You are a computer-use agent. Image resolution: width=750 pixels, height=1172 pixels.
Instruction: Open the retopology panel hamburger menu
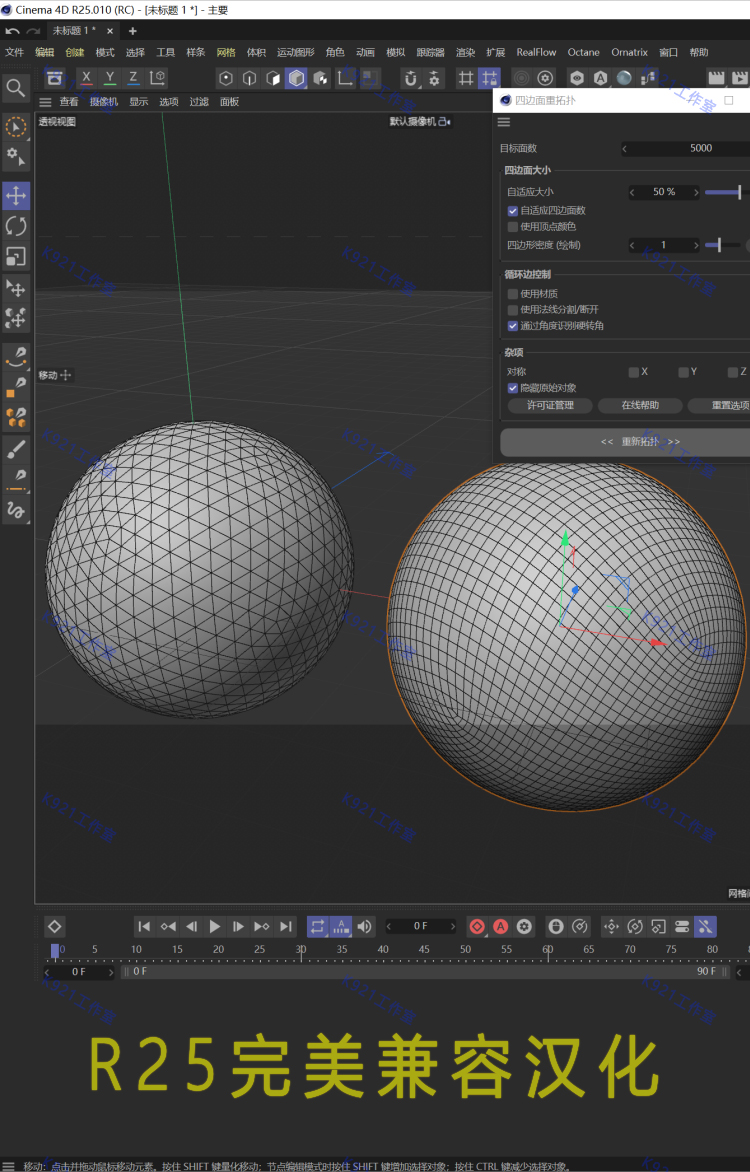coord(504,122)
